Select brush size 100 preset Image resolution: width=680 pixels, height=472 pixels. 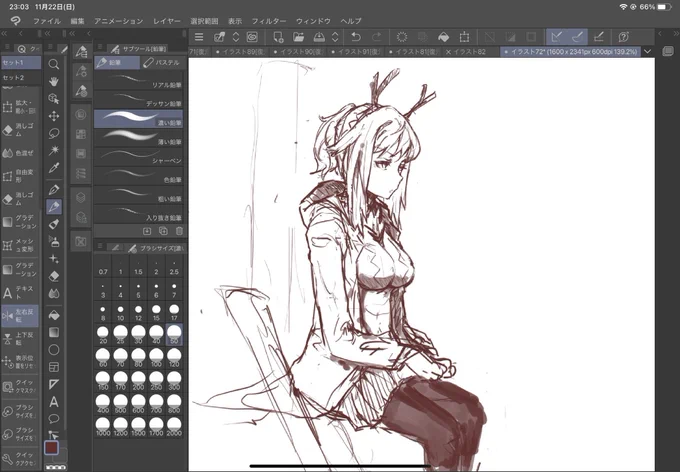click(156, 358)
